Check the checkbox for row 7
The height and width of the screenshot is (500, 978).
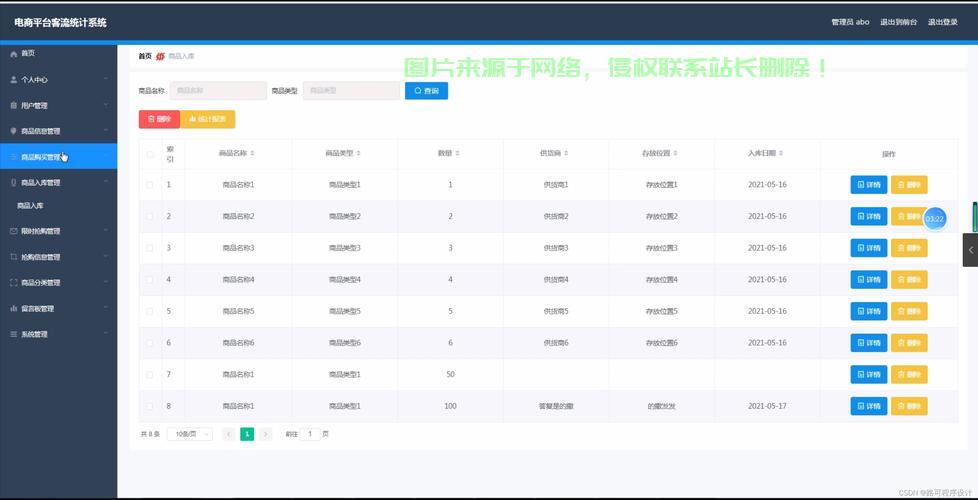pos(150,375)
